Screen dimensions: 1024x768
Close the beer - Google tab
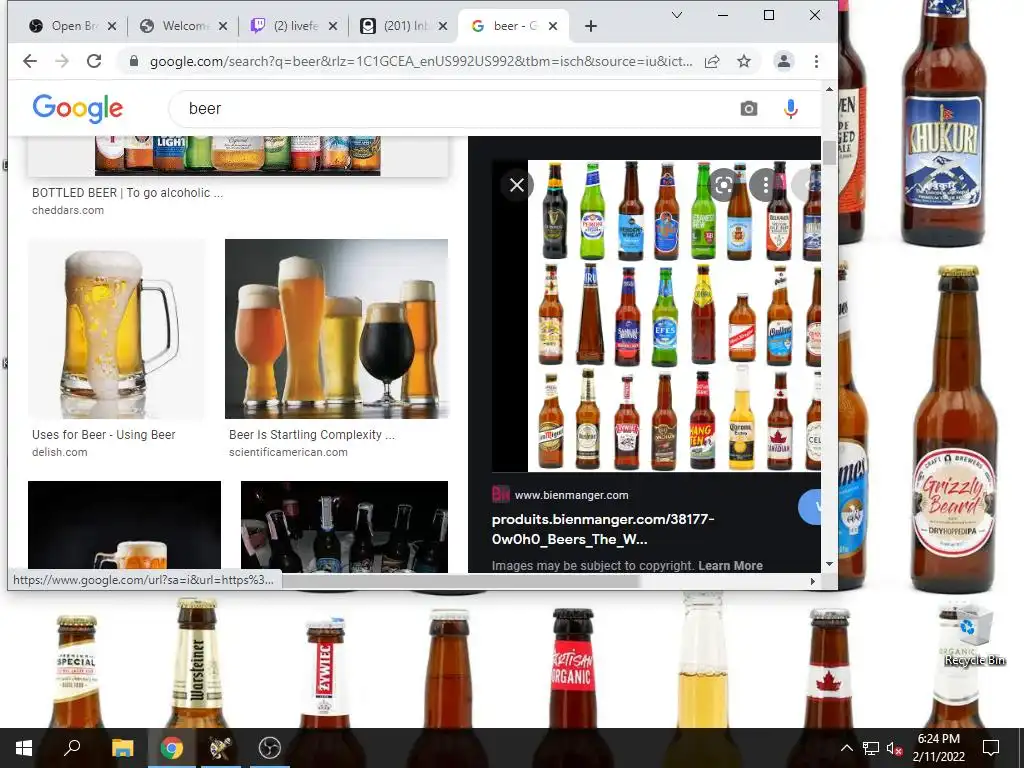[x=553, y=26]
